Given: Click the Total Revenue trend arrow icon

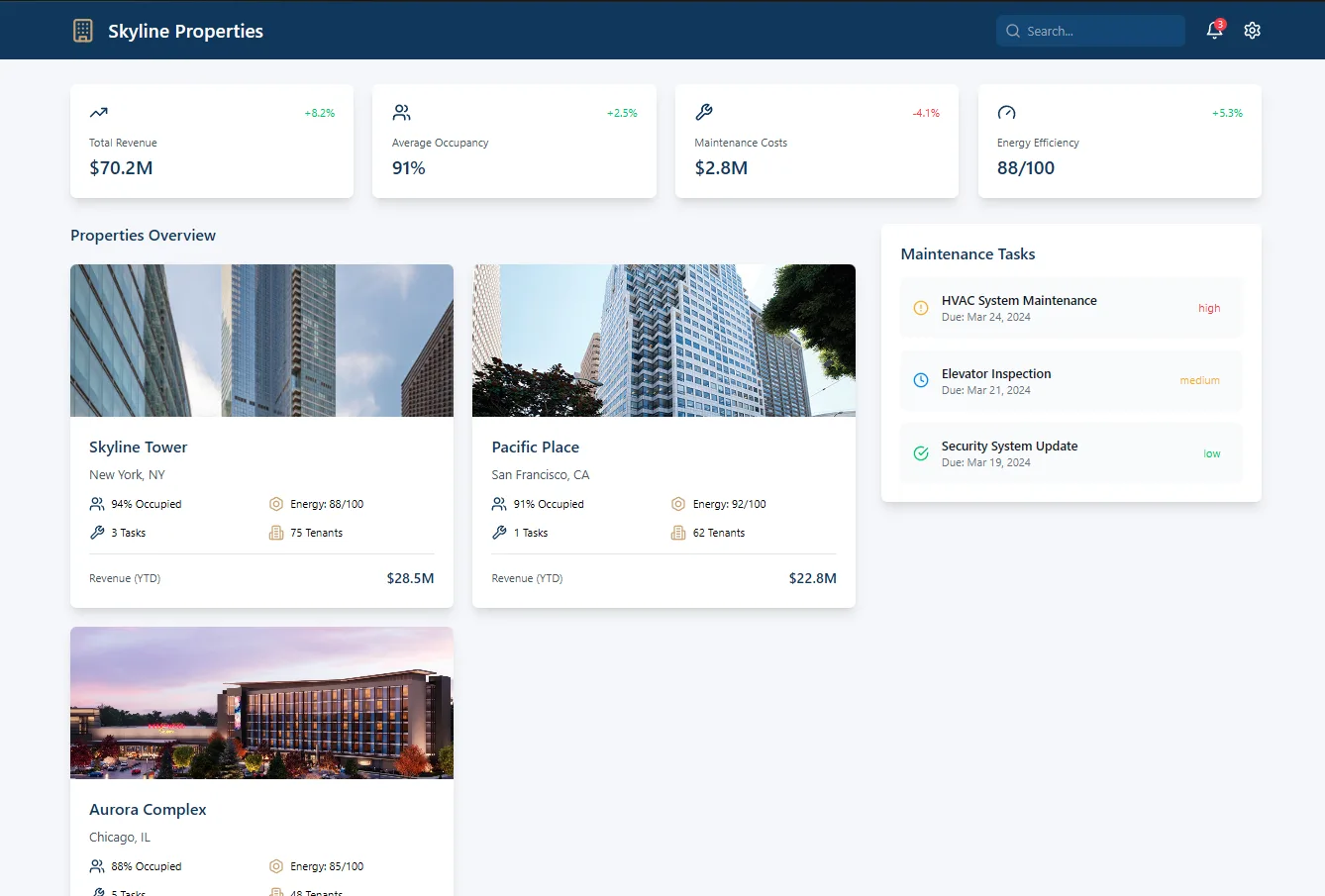Looking at the screenshot, I should click(98, 112).
